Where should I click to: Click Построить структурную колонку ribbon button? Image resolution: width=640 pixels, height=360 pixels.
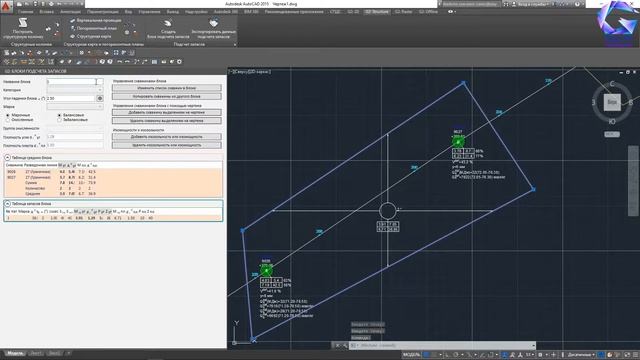point(23,29)
